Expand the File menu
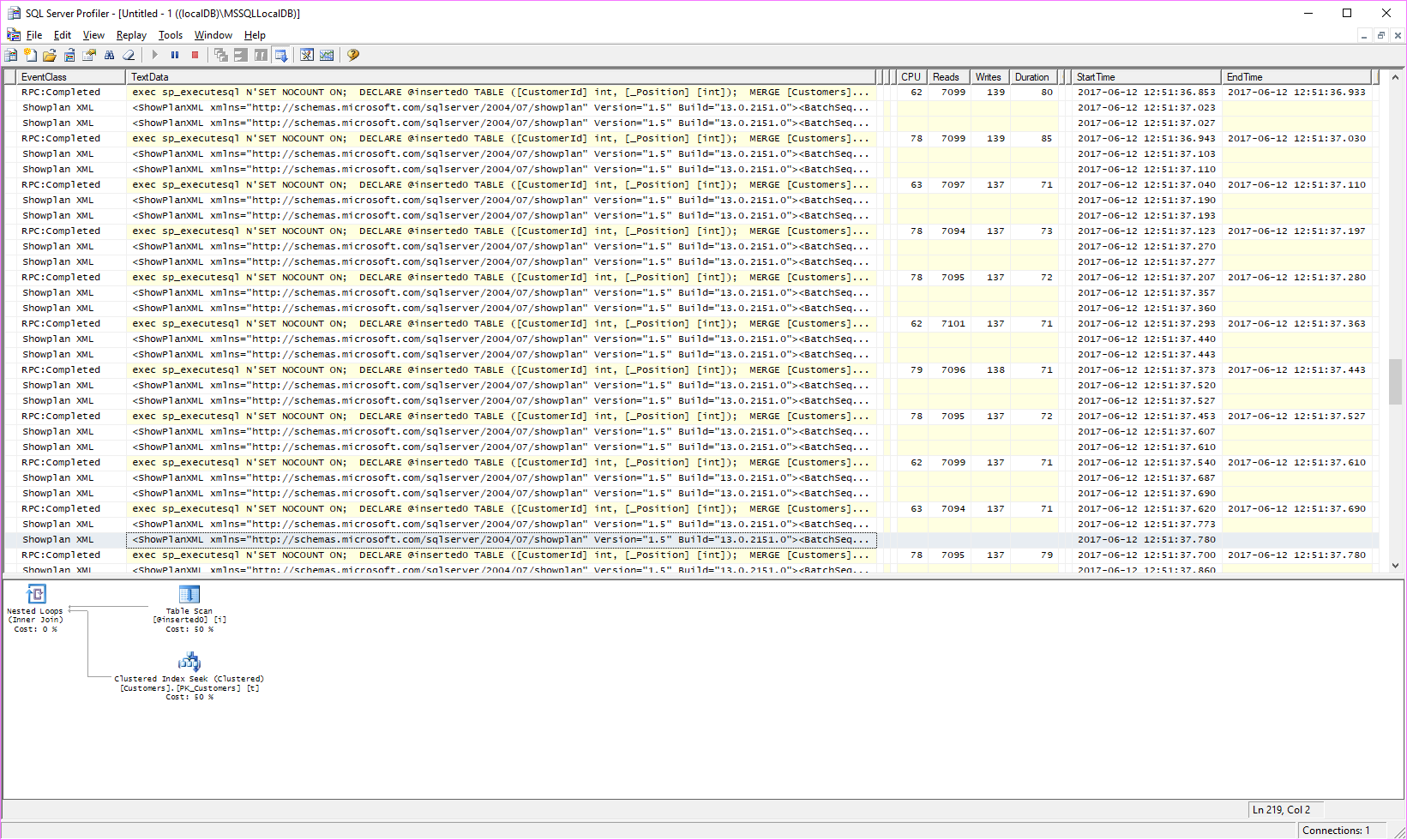The image size is (1407, 840). [35, 35]
